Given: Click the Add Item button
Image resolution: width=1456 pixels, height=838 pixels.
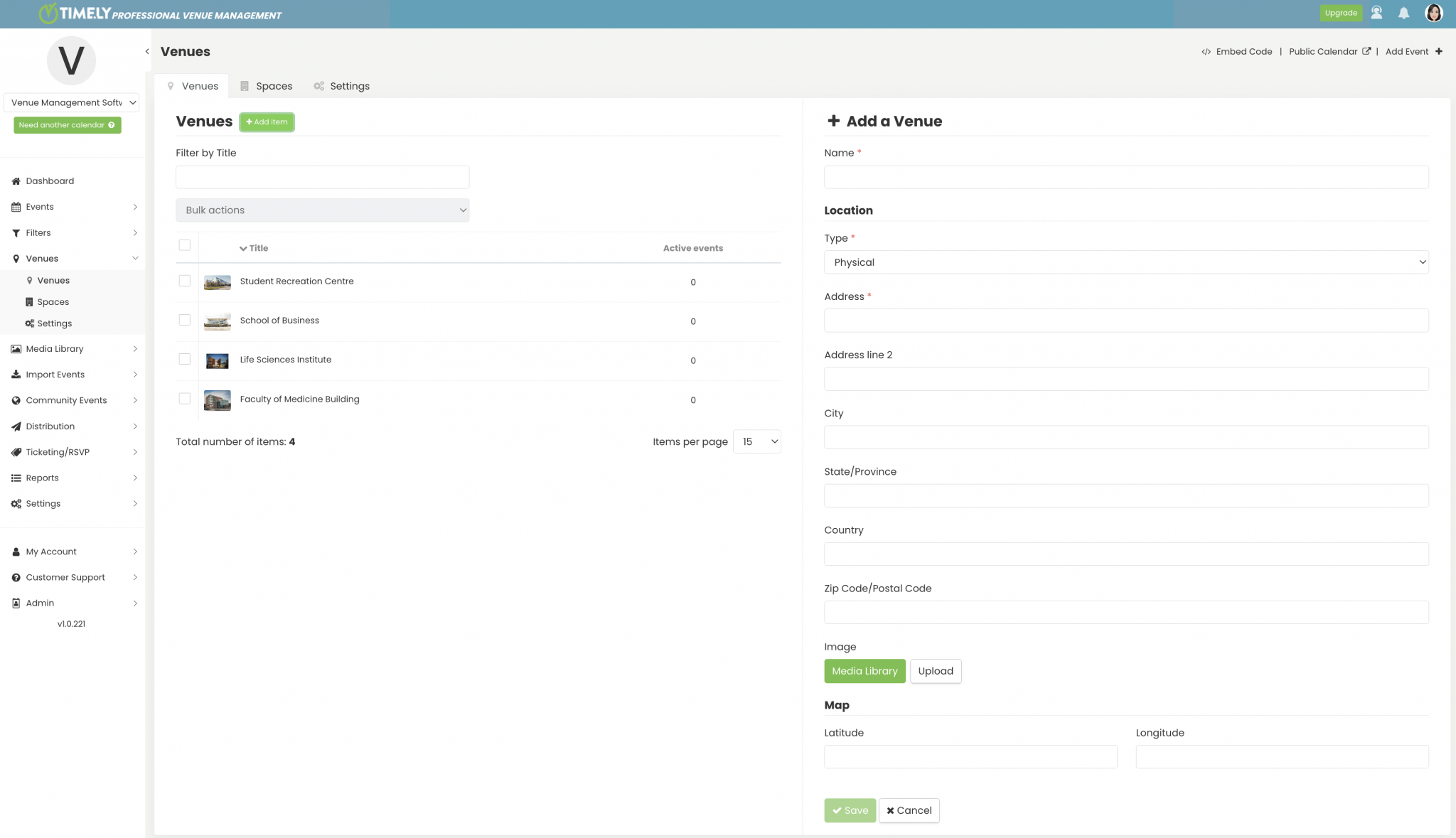Looking at the screenshot, I should [x=266, y=121].
